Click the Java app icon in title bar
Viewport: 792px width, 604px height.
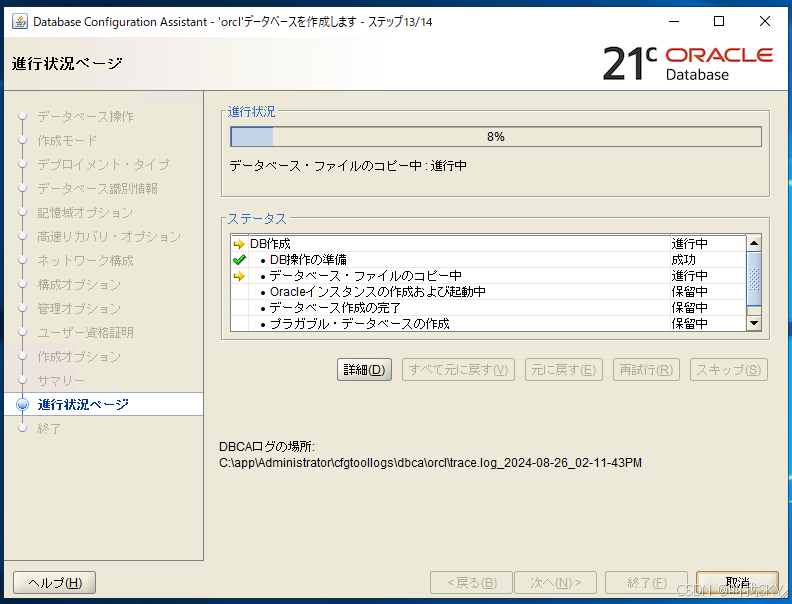[20, 22]
